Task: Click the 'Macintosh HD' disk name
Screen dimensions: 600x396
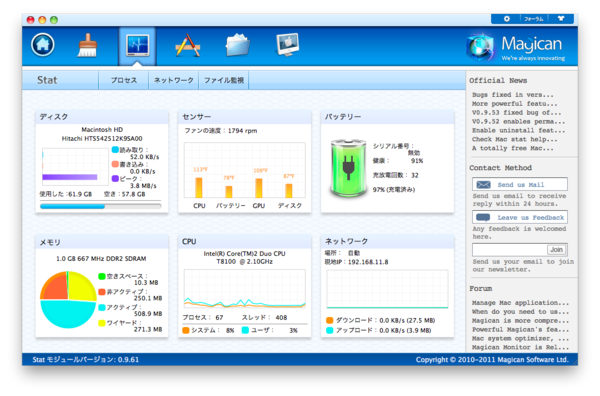Action: [x=102, y=130]
